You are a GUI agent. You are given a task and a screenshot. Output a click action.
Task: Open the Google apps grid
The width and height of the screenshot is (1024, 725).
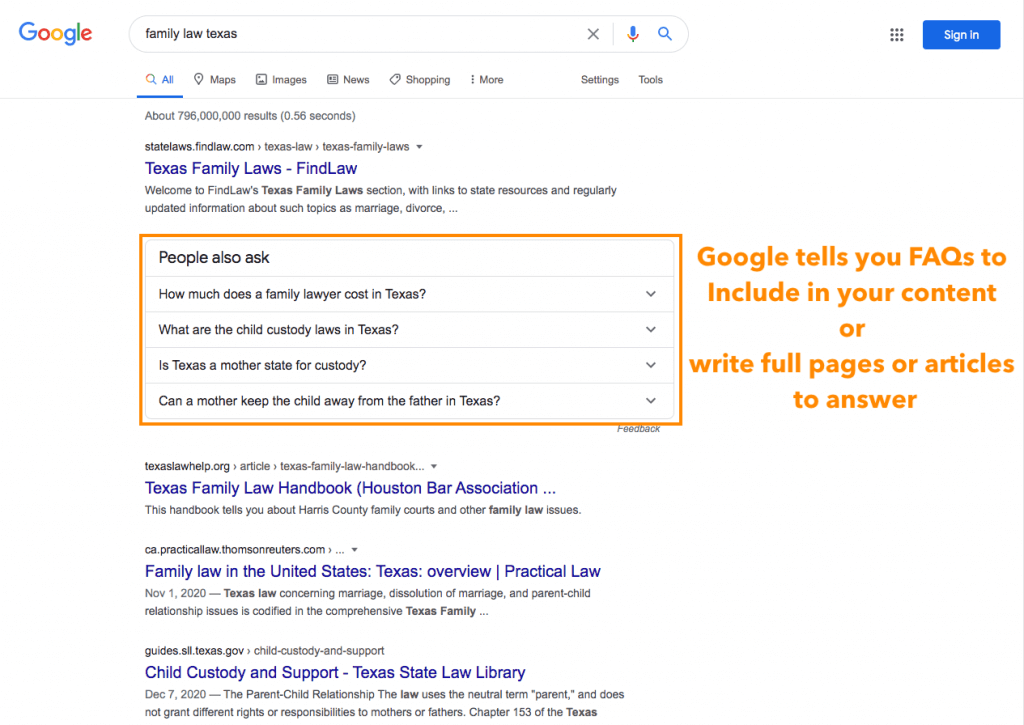tap(897, 35)
